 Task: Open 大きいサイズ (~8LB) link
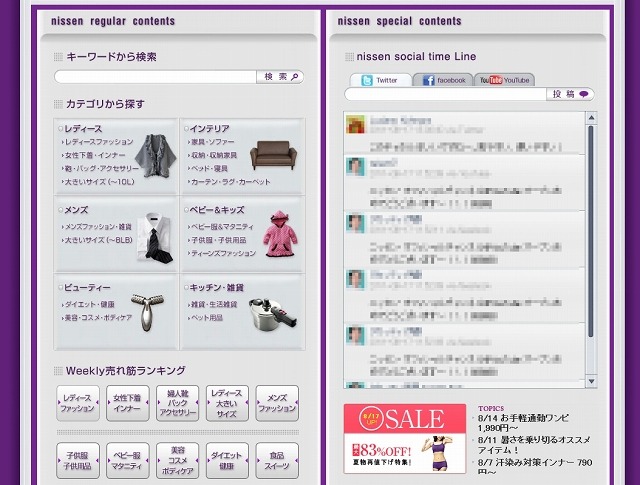pyautogui.click(x=99, y=240)
